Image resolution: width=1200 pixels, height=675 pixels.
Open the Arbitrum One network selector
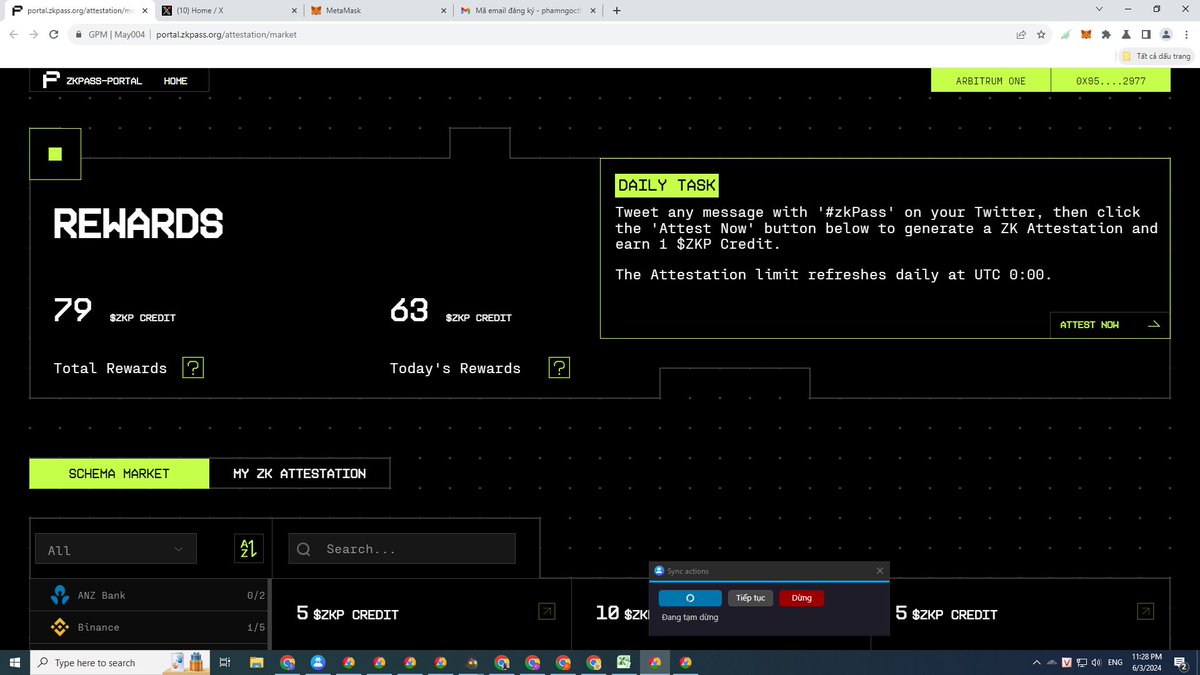pyautogui.click(x=990, y=81)
